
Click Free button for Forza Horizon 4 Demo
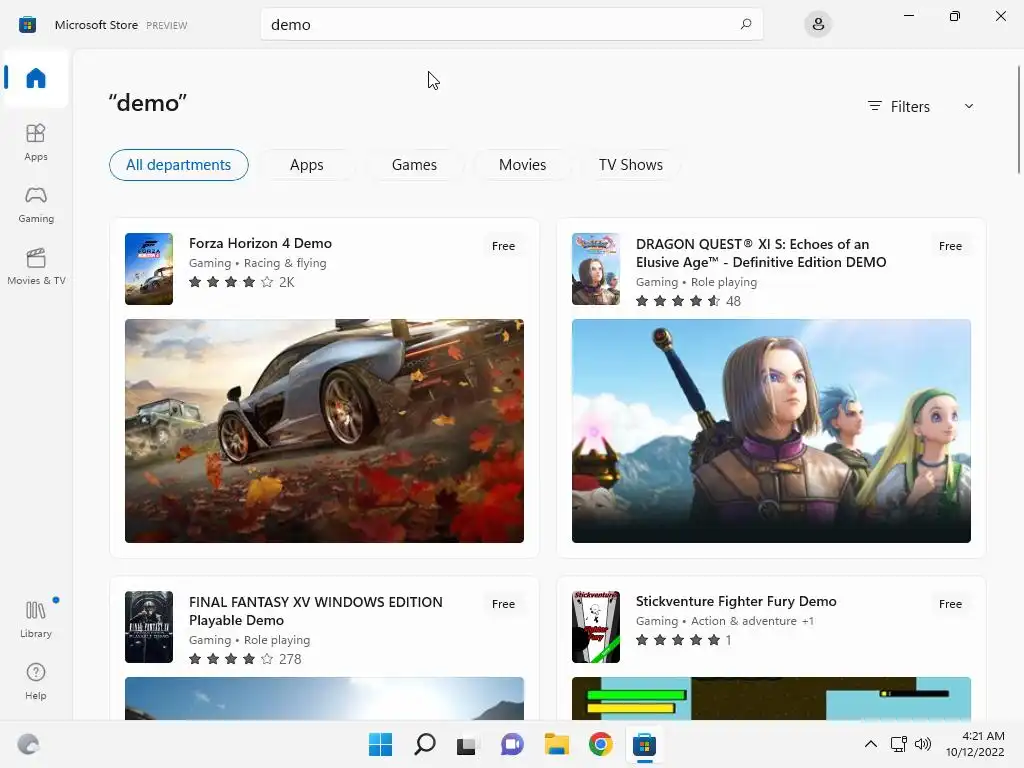coord(503,246)
